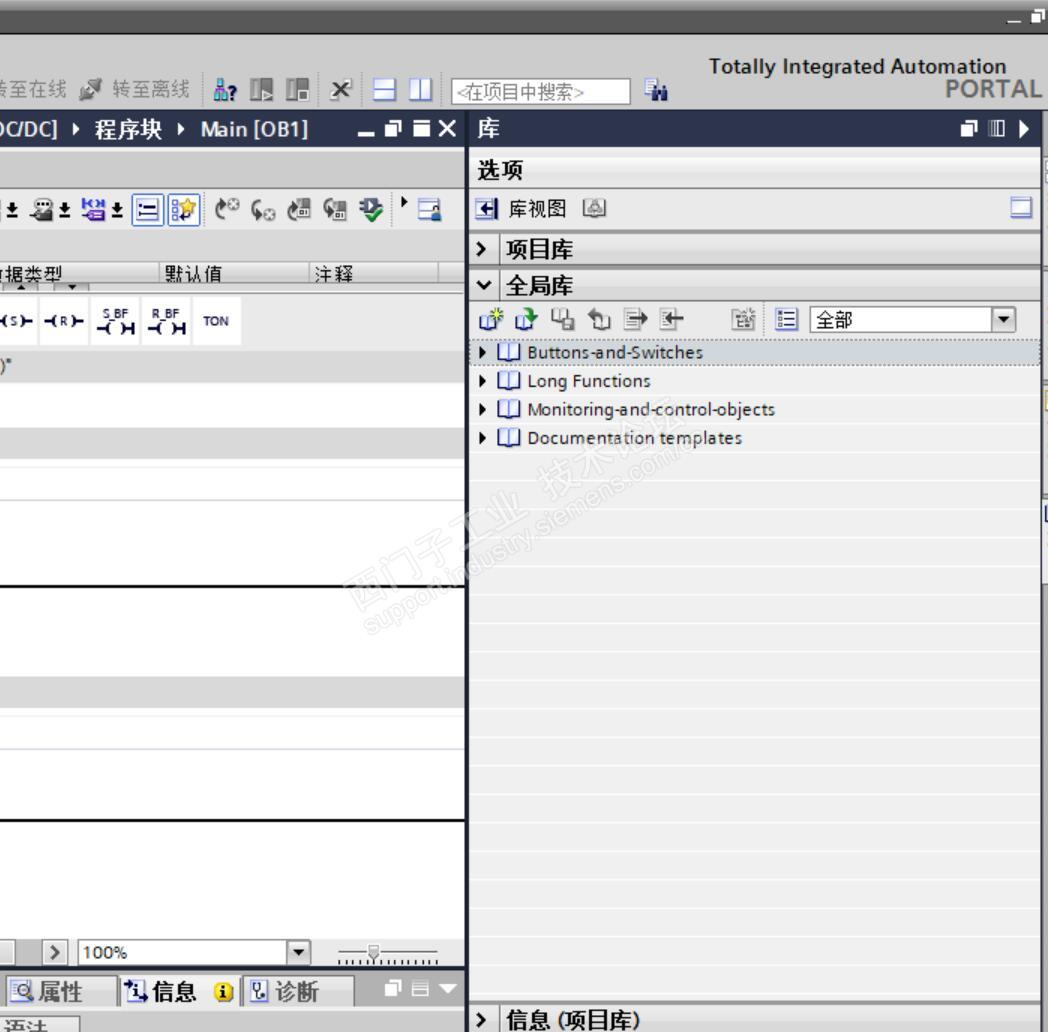
Task: Select the Buttons-and-Switches library item
Action: click(x=615, y=352)
